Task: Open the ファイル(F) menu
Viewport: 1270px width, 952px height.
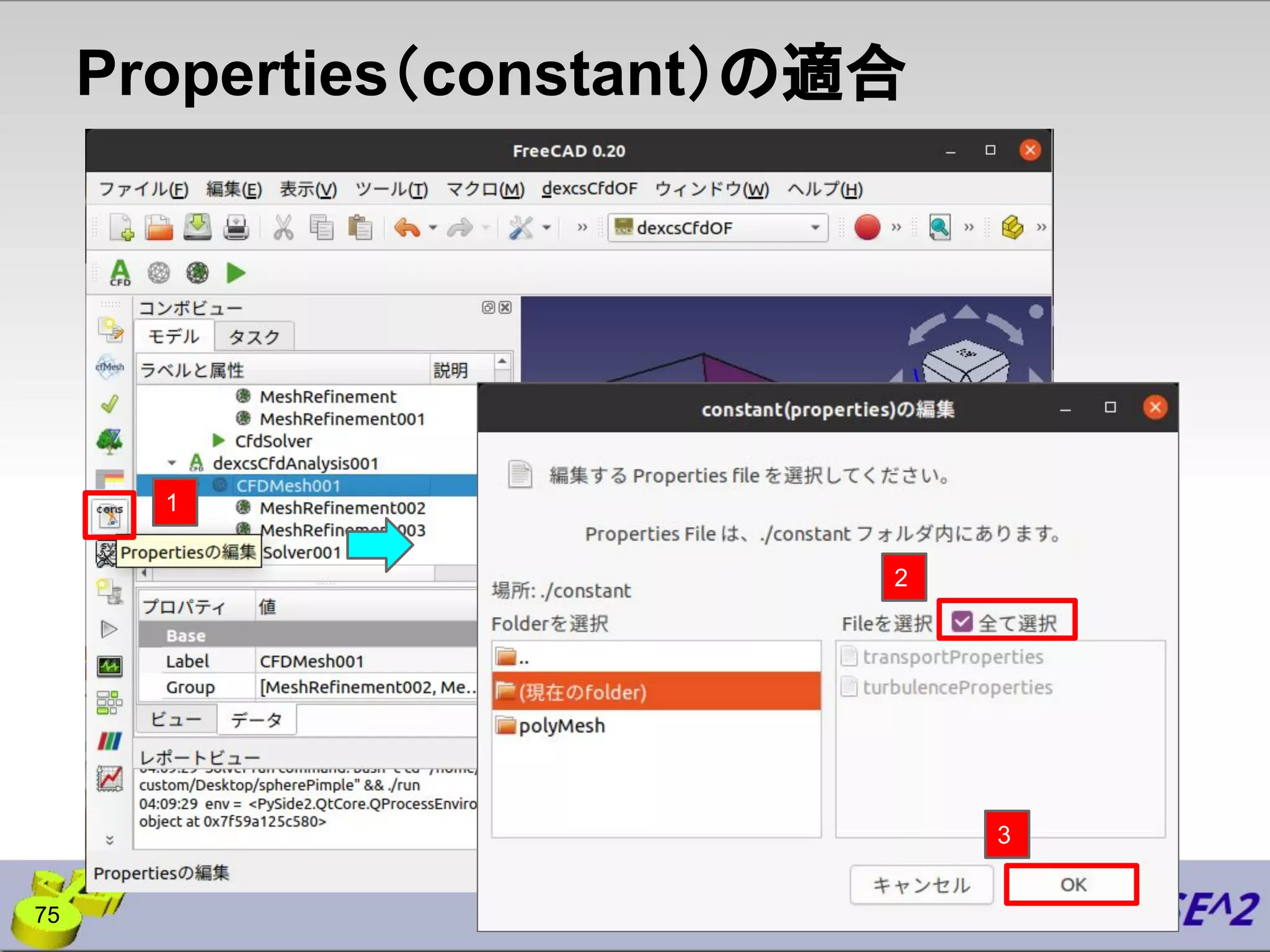Action: click(143, 188)
